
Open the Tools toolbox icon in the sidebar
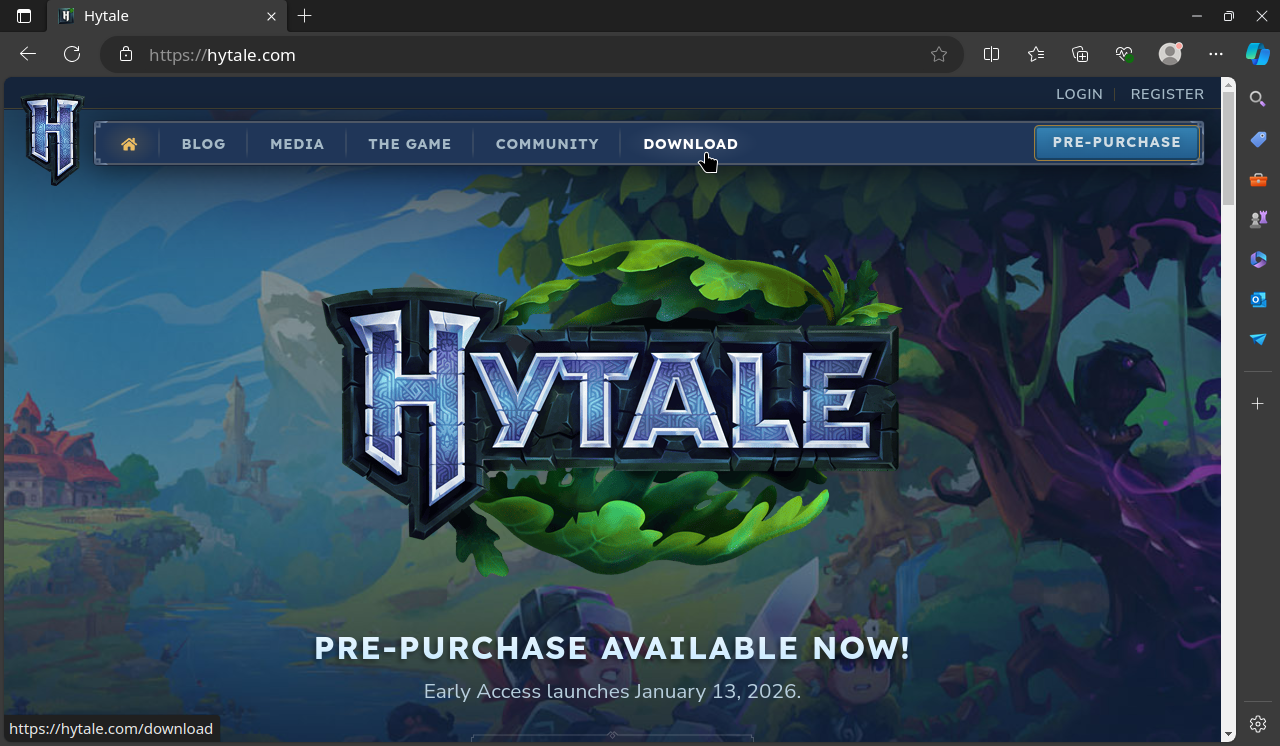pyautogui.click(x=1257, y=179)
